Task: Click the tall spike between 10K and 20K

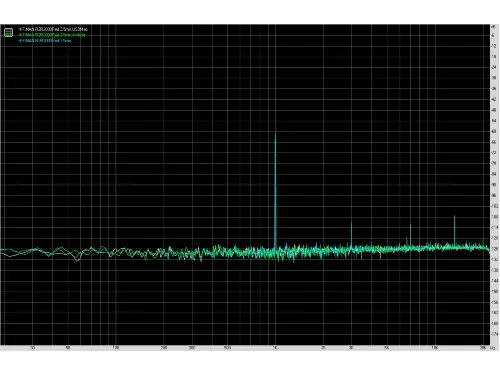Action: [454, 231]
